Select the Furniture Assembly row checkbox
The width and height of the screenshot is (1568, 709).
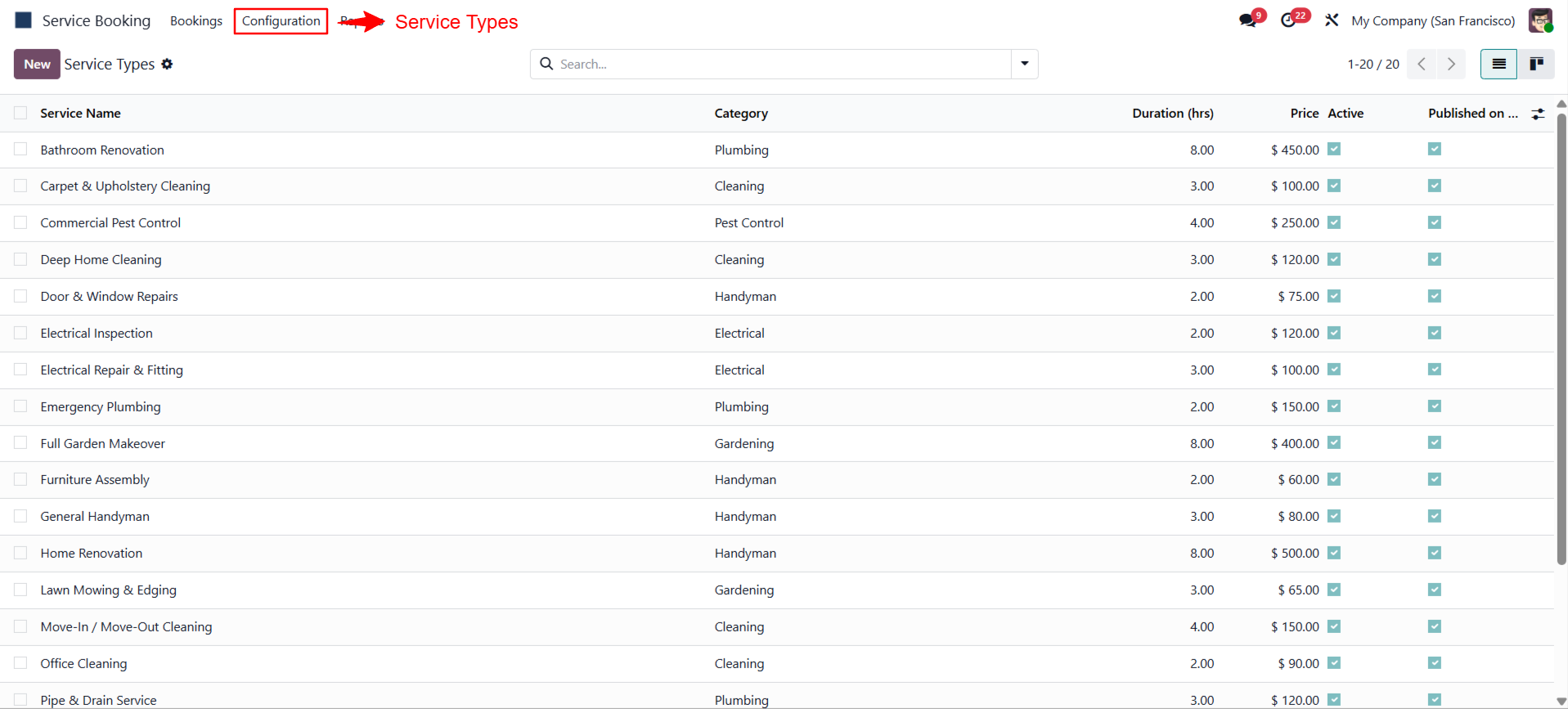click(20, 479)
